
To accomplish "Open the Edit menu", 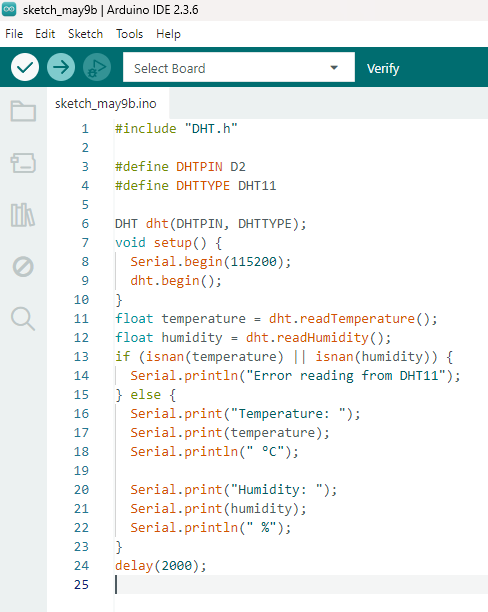I will point(45,34).
